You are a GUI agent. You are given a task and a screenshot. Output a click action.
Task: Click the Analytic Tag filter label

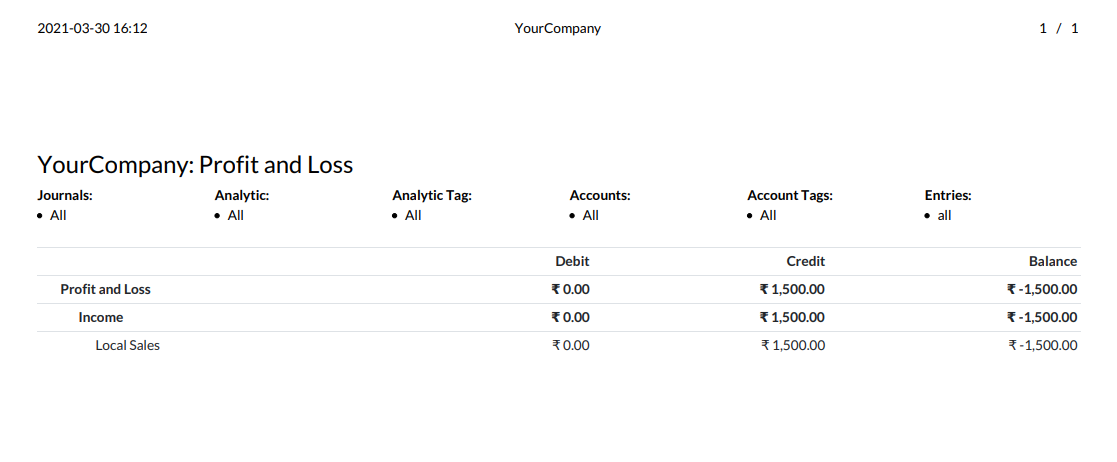click(432, 195)
